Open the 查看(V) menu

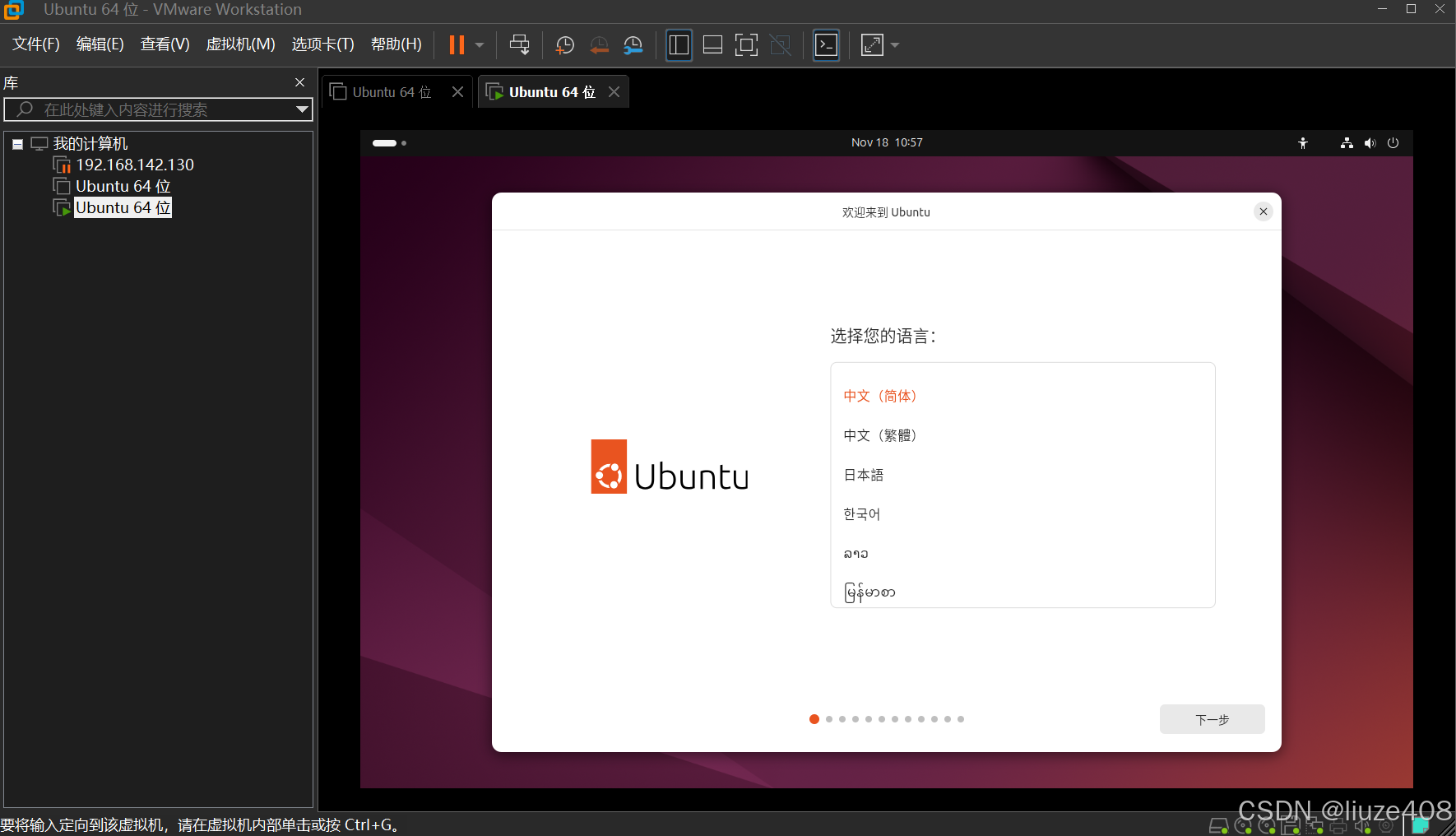(165, 44)
